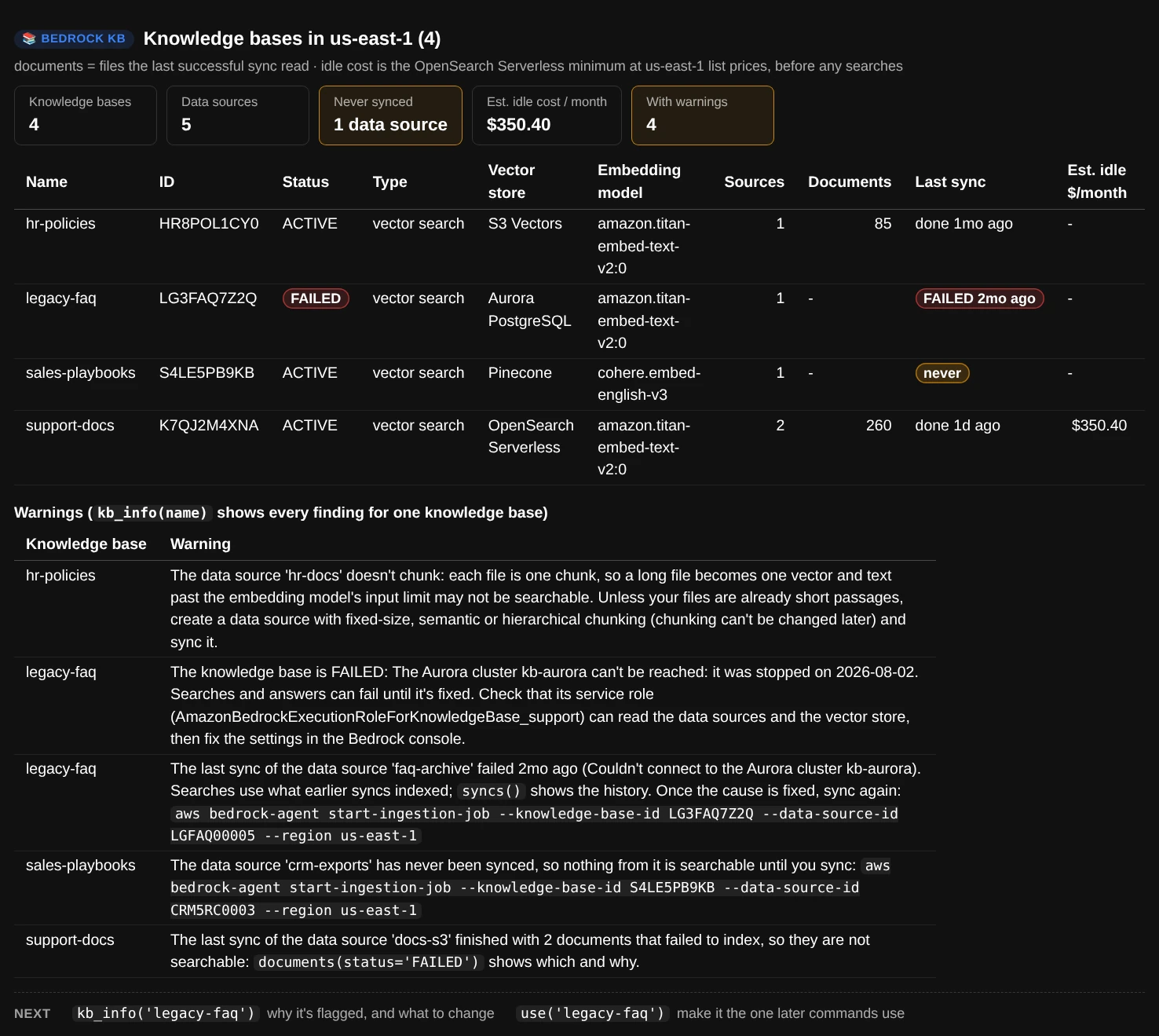Click the cohere.embed-english-v3 model cell
This screenshot has width=1159, height=1036.
(649, 383)
